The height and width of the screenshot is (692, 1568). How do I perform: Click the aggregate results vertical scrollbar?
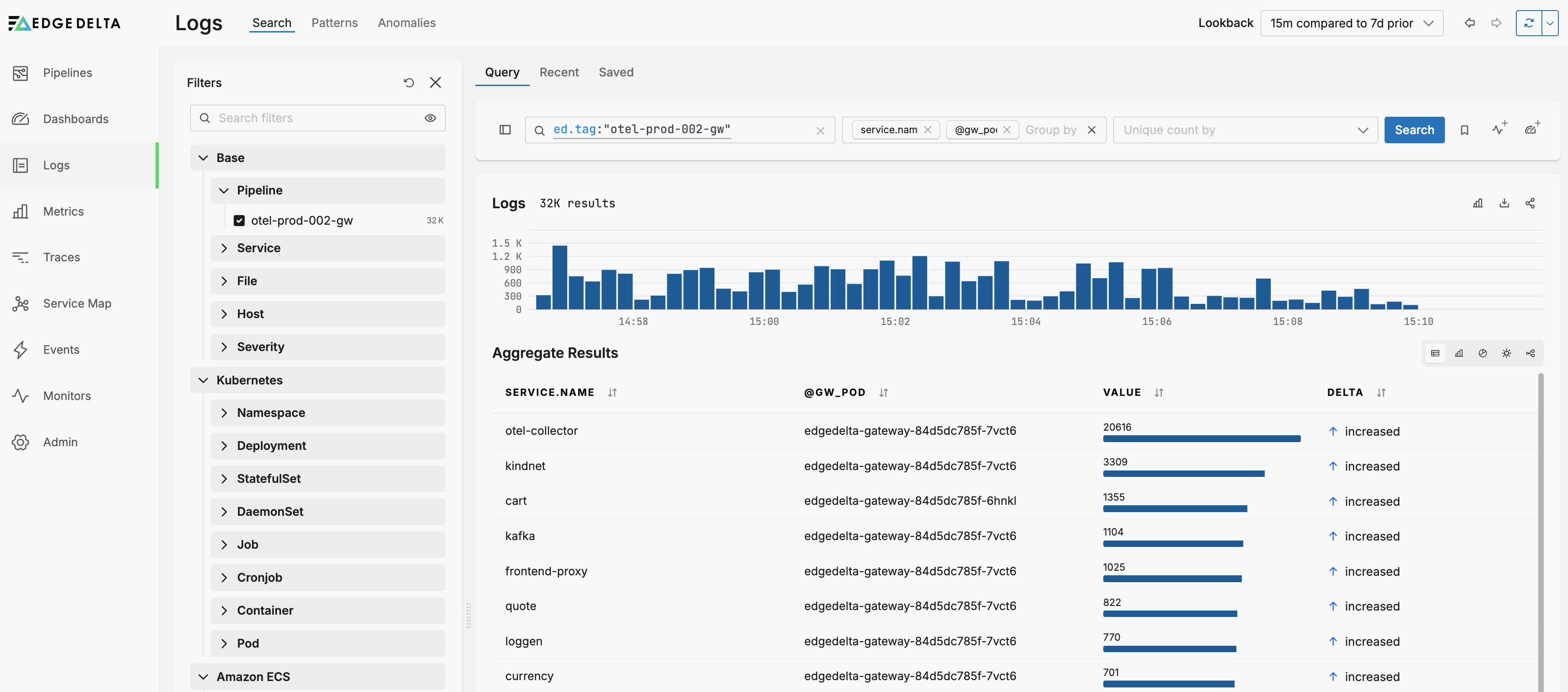click(1540, 532)
